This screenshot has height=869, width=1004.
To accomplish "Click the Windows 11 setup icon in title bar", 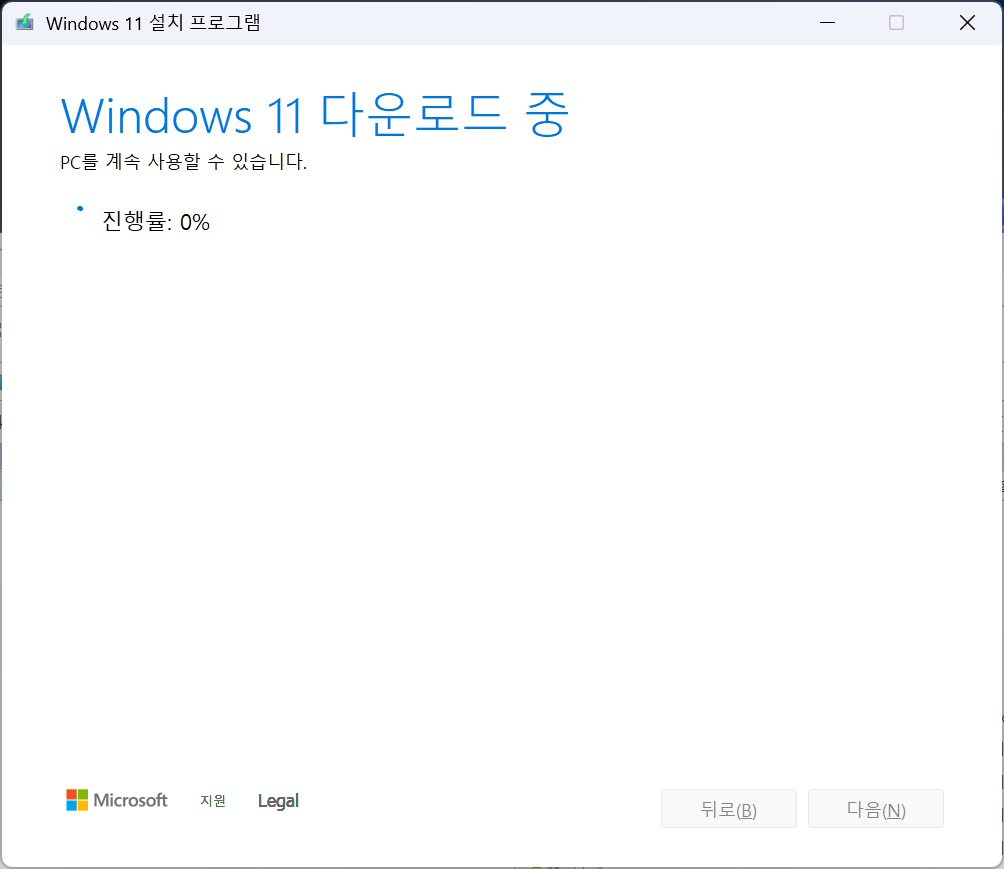I will 24,23.
